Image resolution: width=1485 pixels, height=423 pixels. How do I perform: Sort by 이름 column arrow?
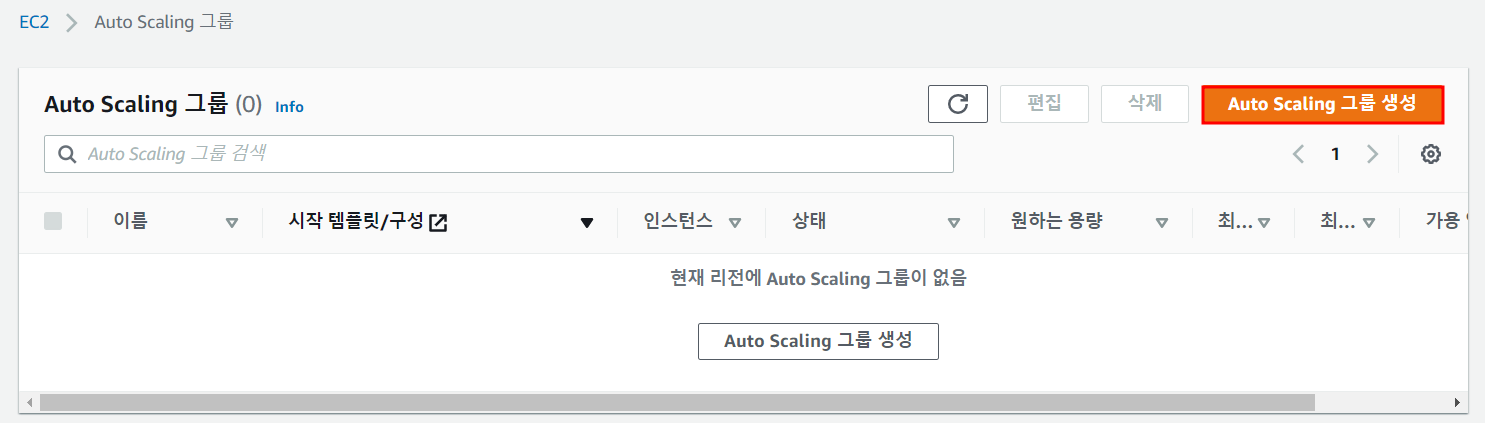232,223
